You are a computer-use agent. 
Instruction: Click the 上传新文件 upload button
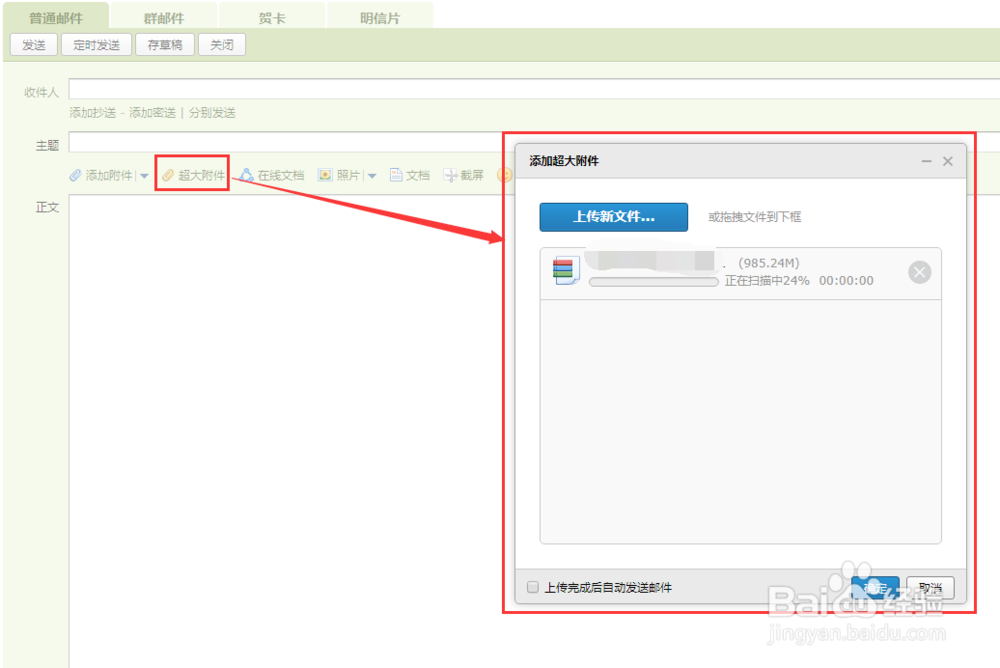click(x=613, y=217)
